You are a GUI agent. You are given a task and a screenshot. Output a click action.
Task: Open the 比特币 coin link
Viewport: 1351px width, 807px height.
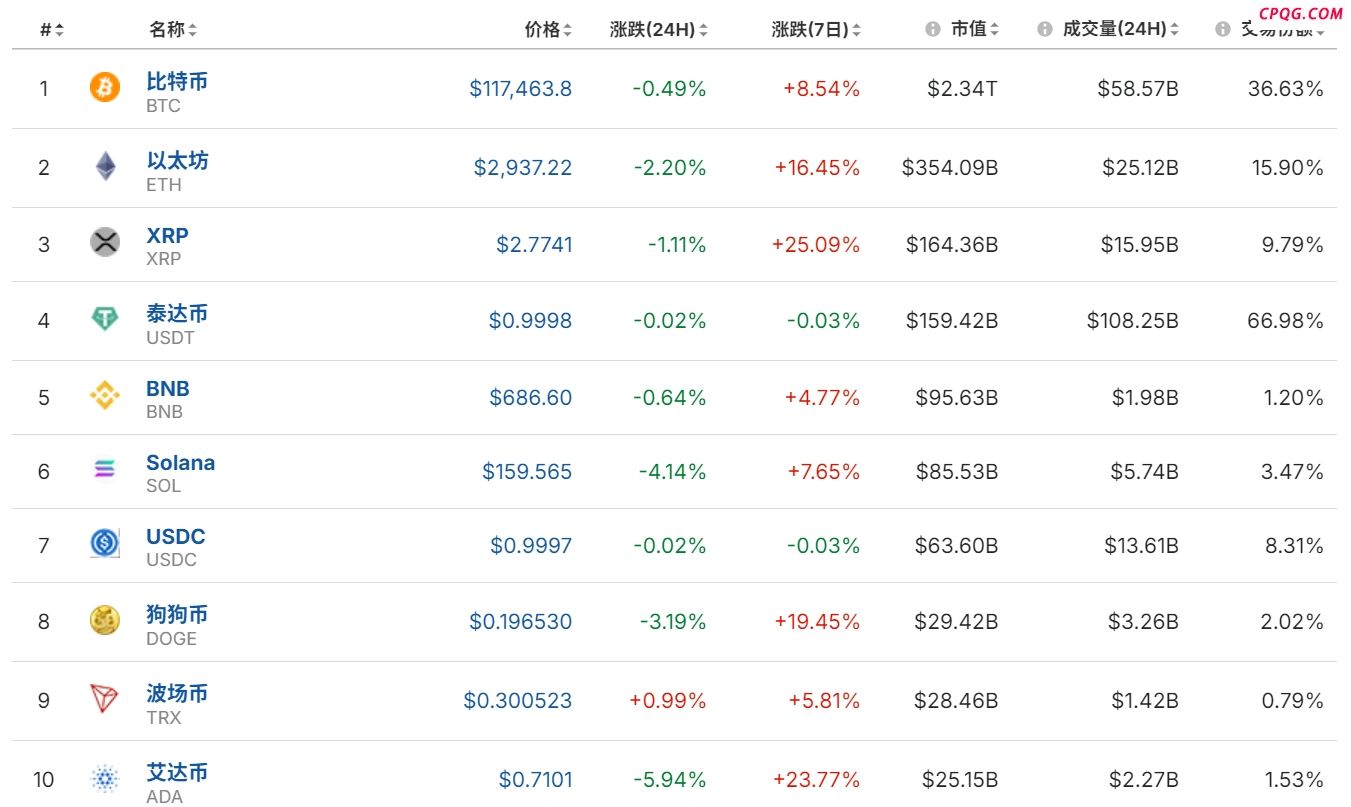pos(177,81)
